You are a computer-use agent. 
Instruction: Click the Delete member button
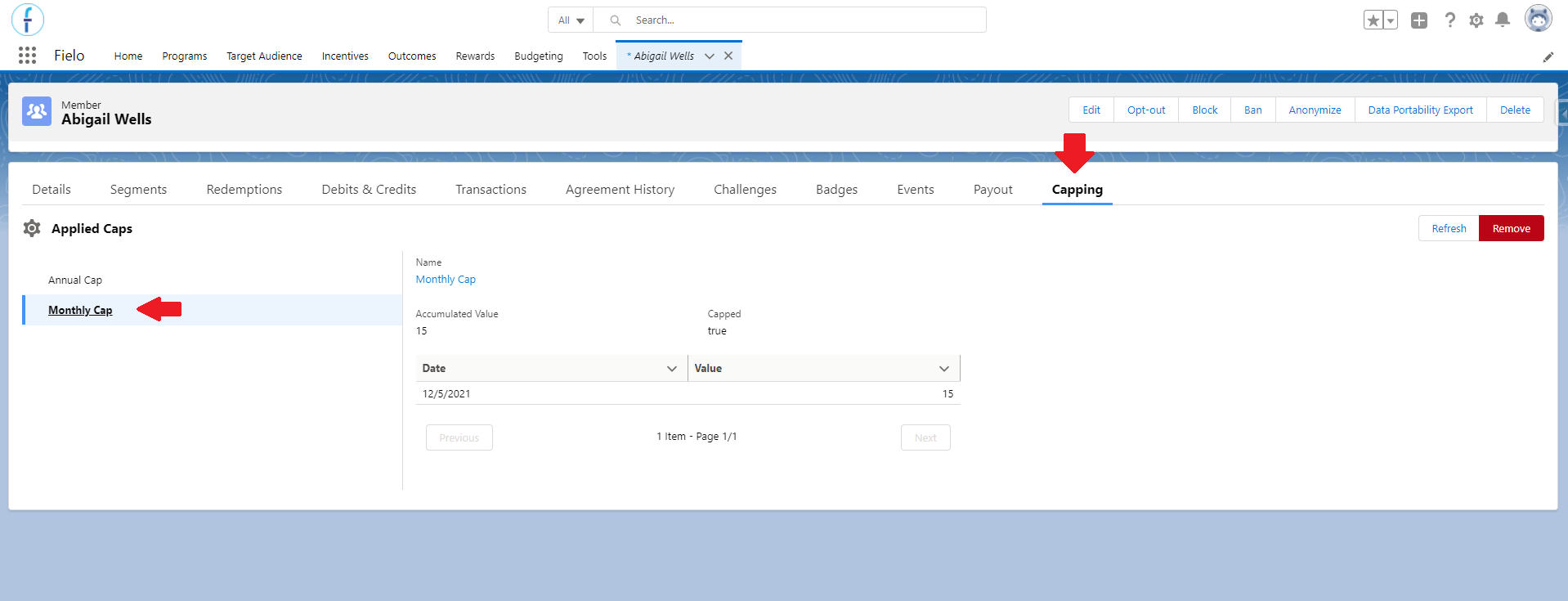tap(1515, 110)
